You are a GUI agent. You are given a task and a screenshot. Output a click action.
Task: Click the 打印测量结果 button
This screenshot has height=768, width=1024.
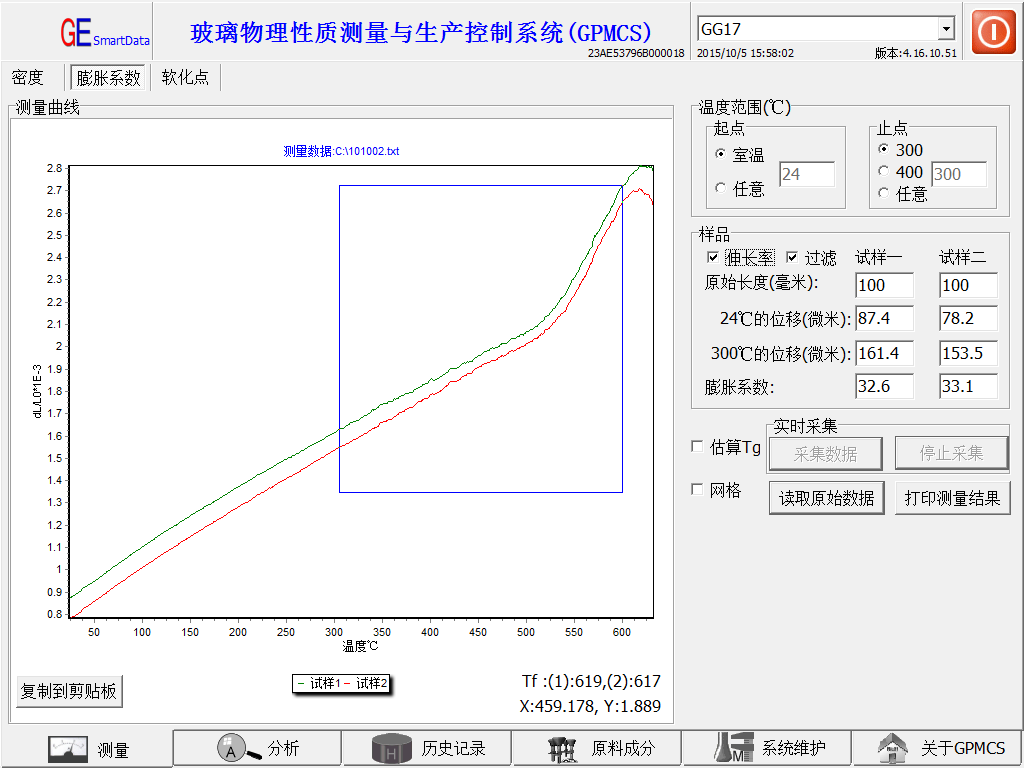[952, 498]
